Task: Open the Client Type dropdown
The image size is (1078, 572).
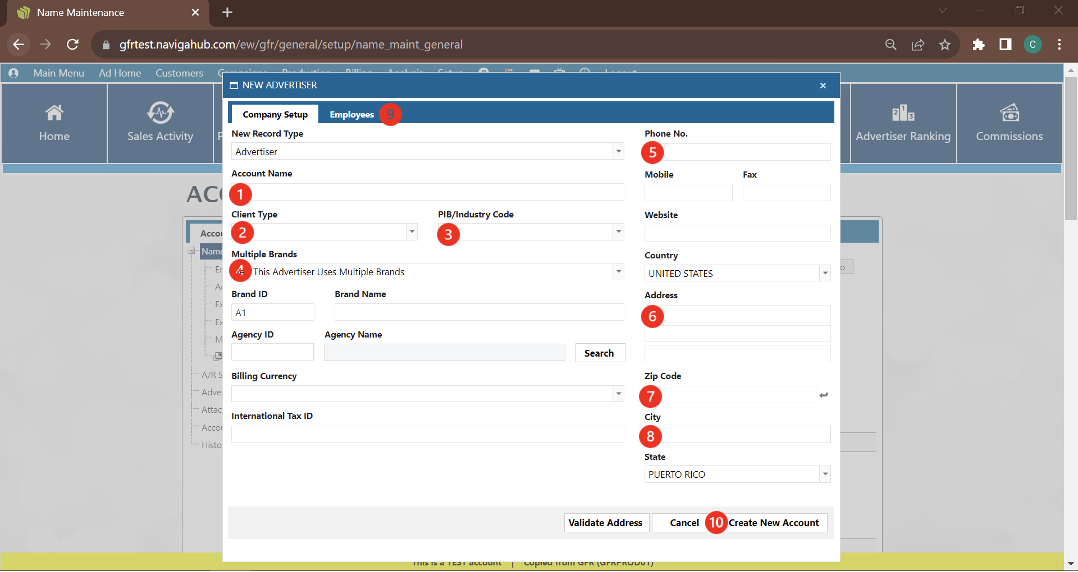Action: [x=412, y=232]
